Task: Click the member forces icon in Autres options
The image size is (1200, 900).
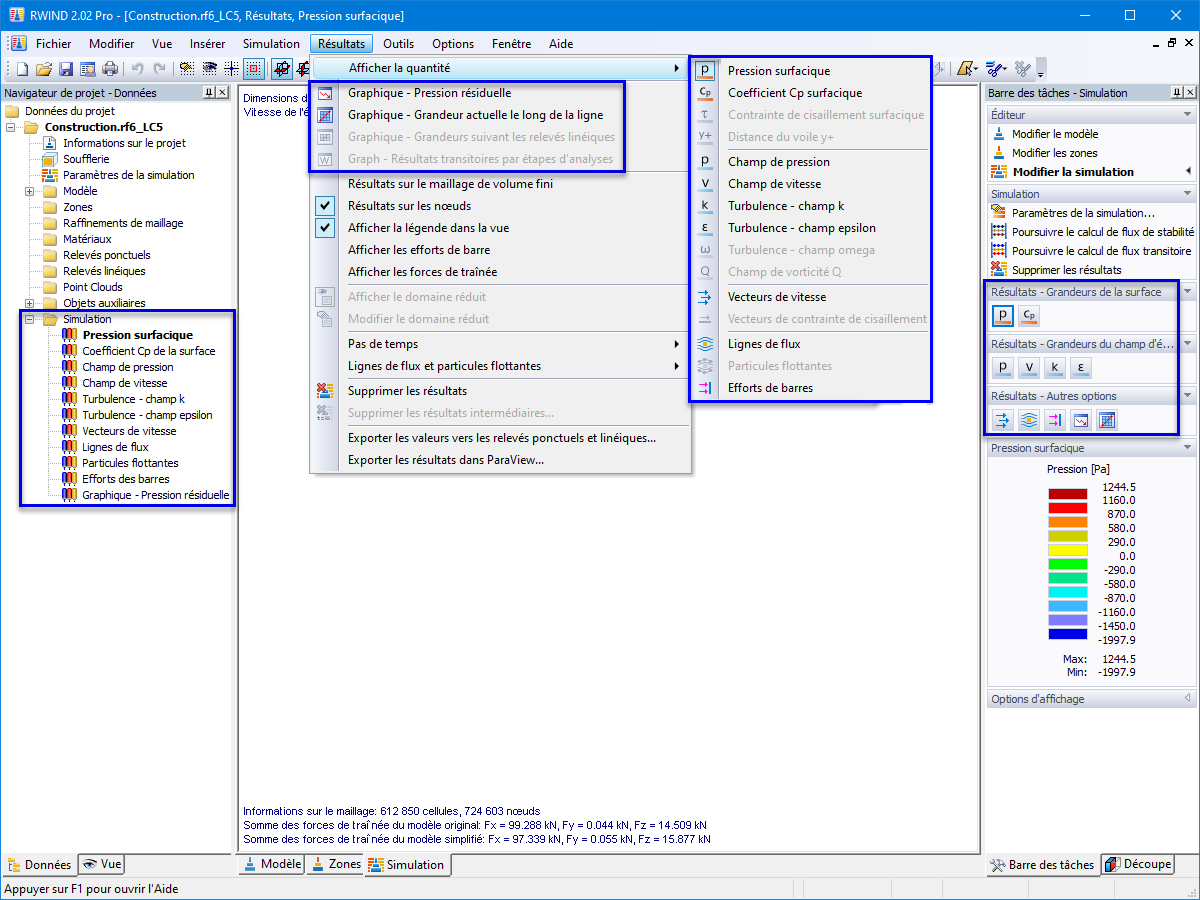Action: [1055, 420]
